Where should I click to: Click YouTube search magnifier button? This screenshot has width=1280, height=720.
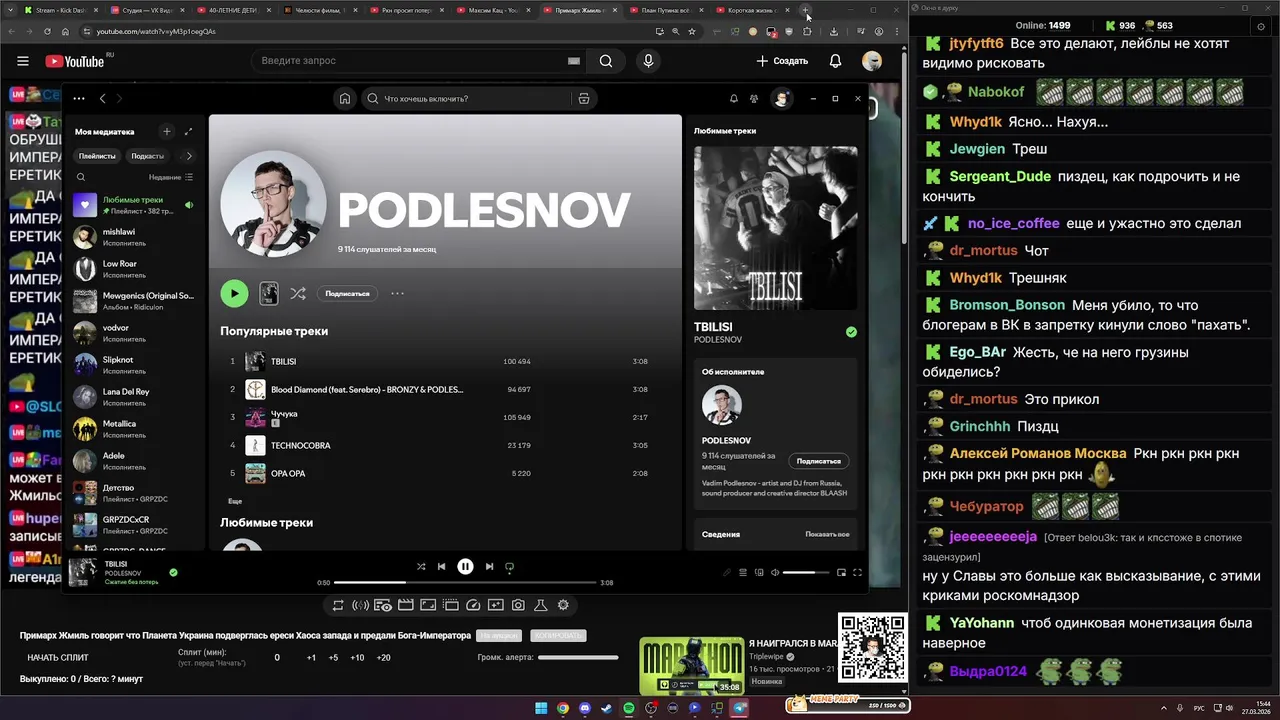click(x=606, y=61)
